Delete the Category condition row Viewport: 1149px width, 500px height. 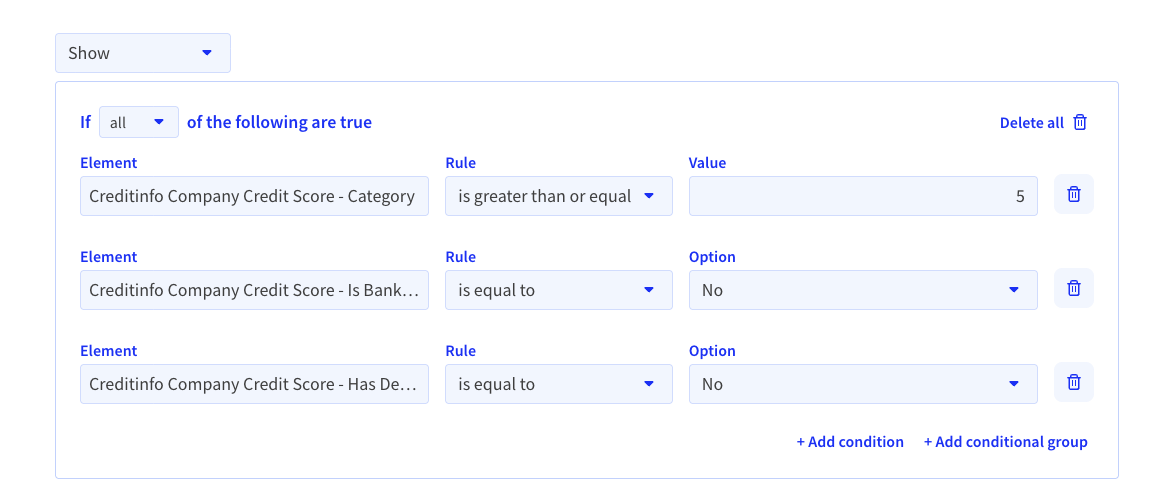pyautogui.click(x=1074, y=194)
